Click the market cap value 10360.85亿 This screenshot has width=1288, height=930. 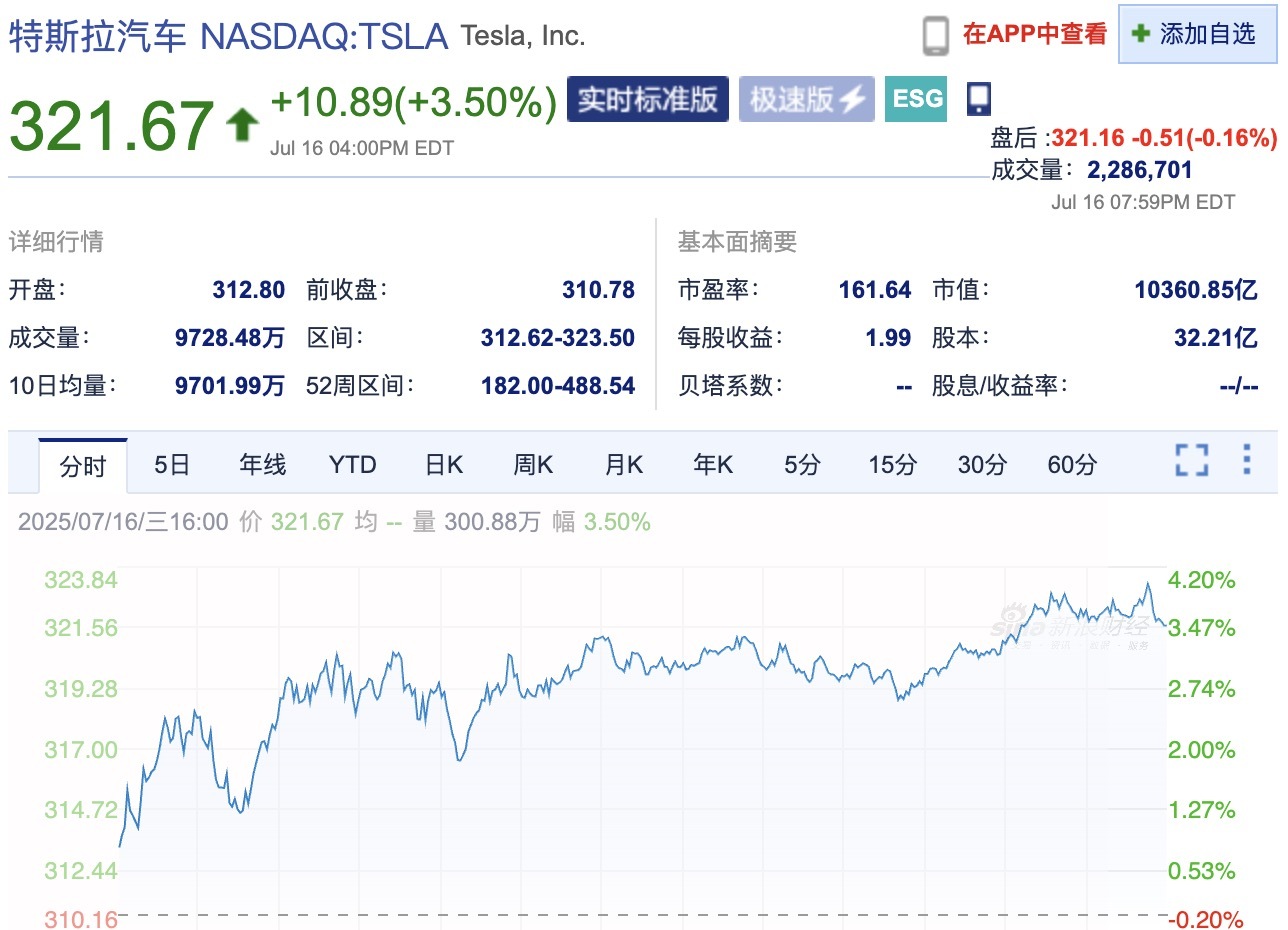[x=1196, y=290]
